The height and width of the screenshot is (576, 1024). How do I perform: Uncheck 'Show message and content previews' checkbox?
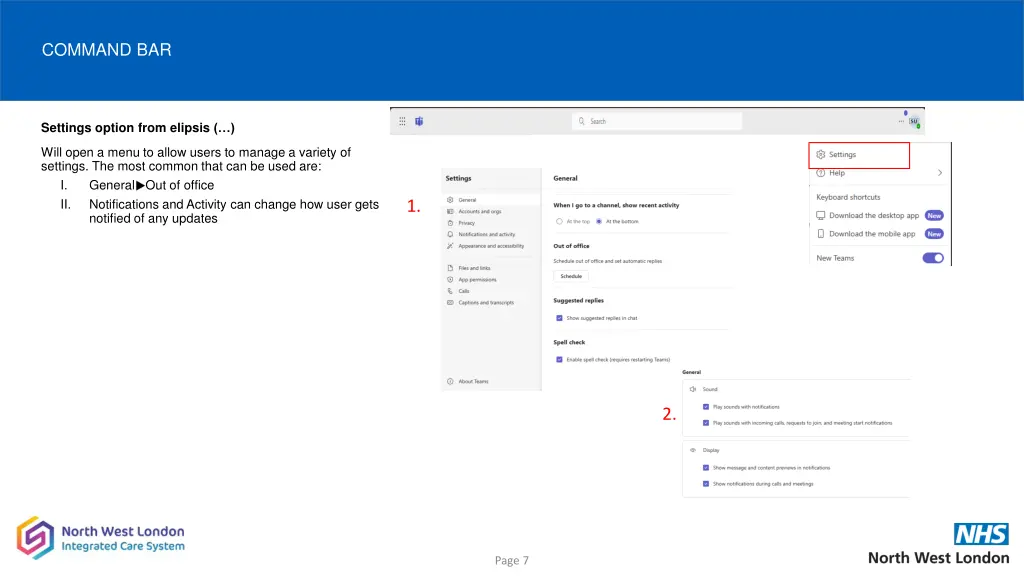tap(706, 468)
